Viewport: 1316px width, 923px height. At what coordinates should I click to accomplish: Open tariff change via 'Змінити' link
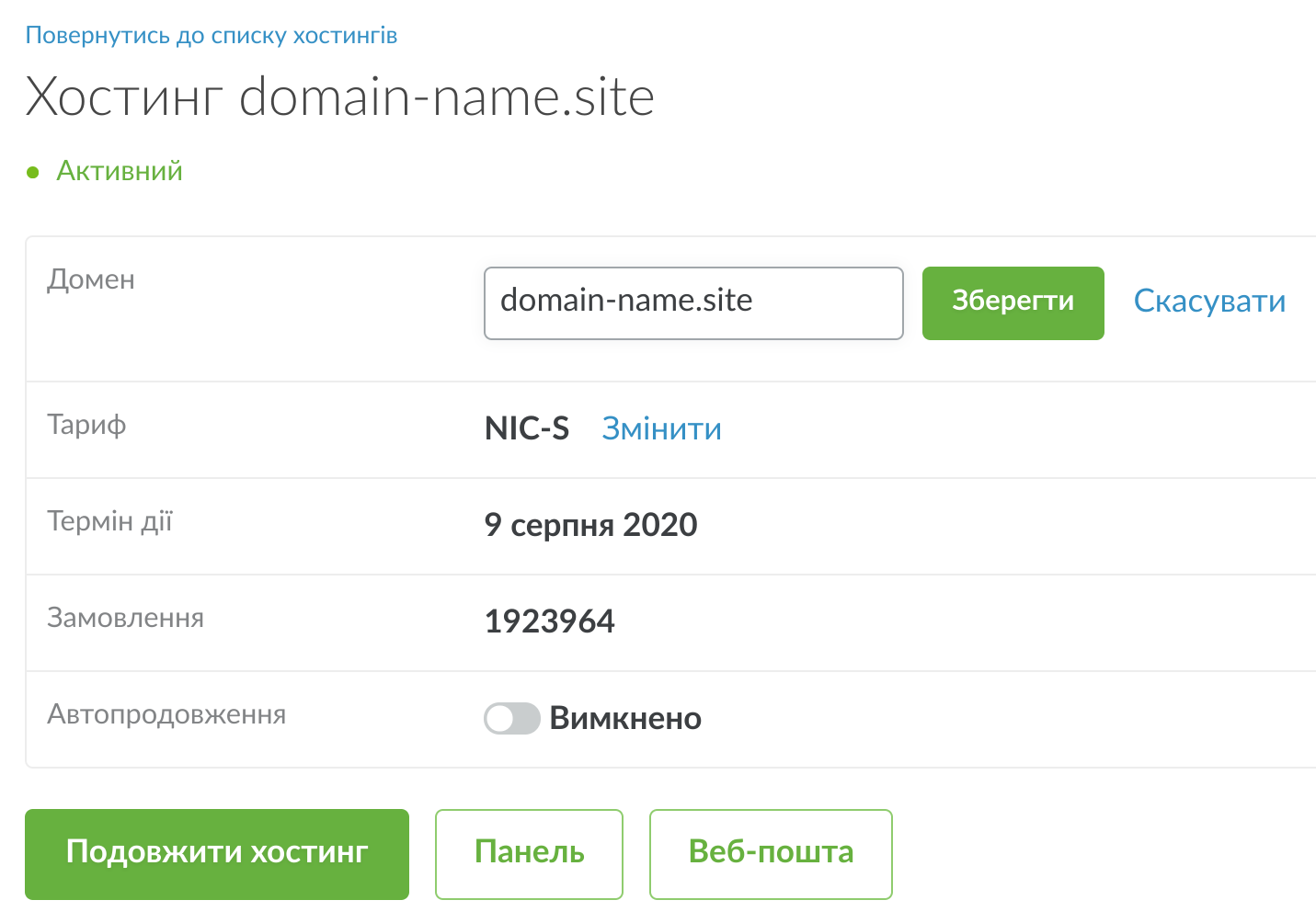661,428
